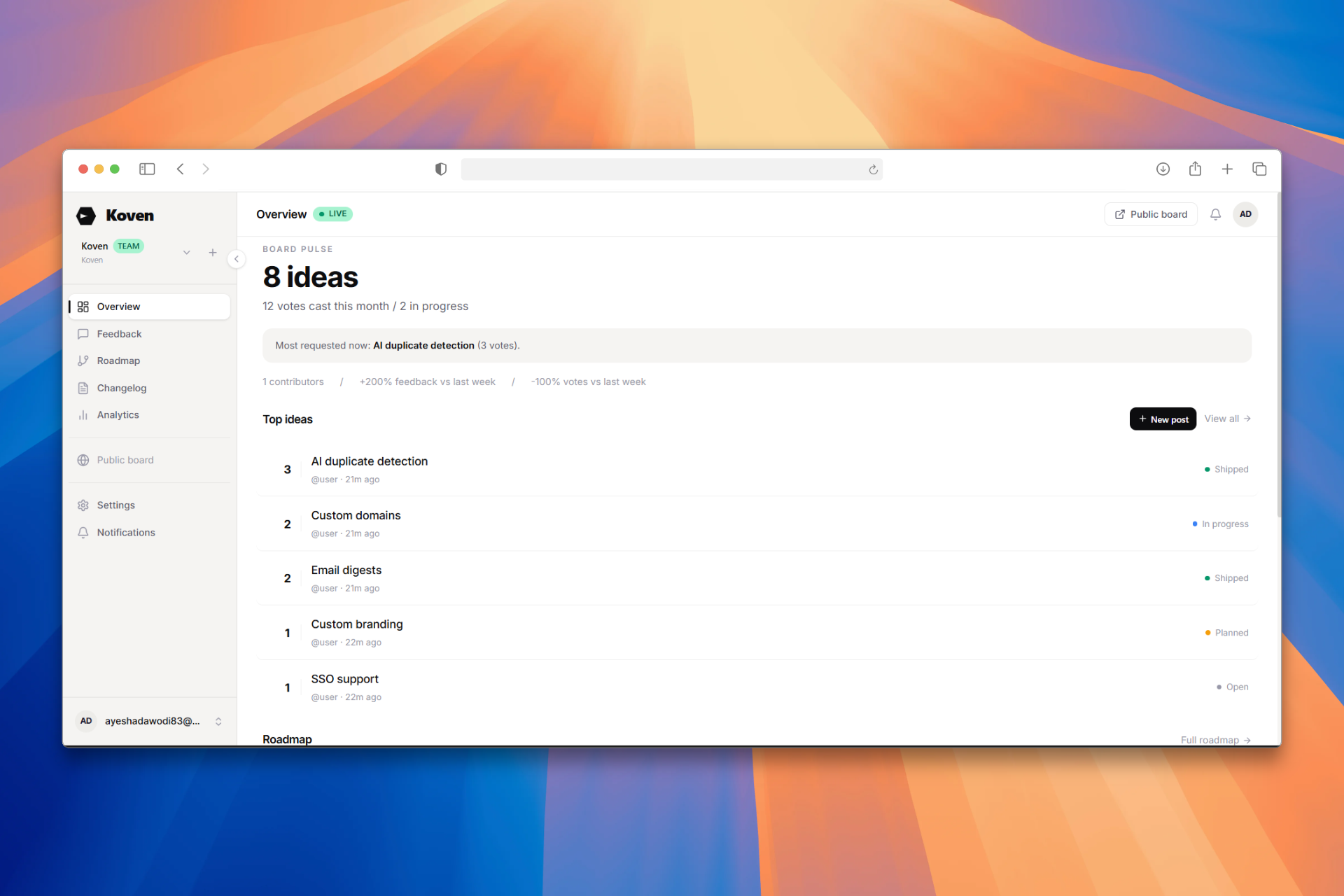The height and width of the screenshot is (896, 1344).
Task: Click the Public board header button
Action: tap(1151, 214)
